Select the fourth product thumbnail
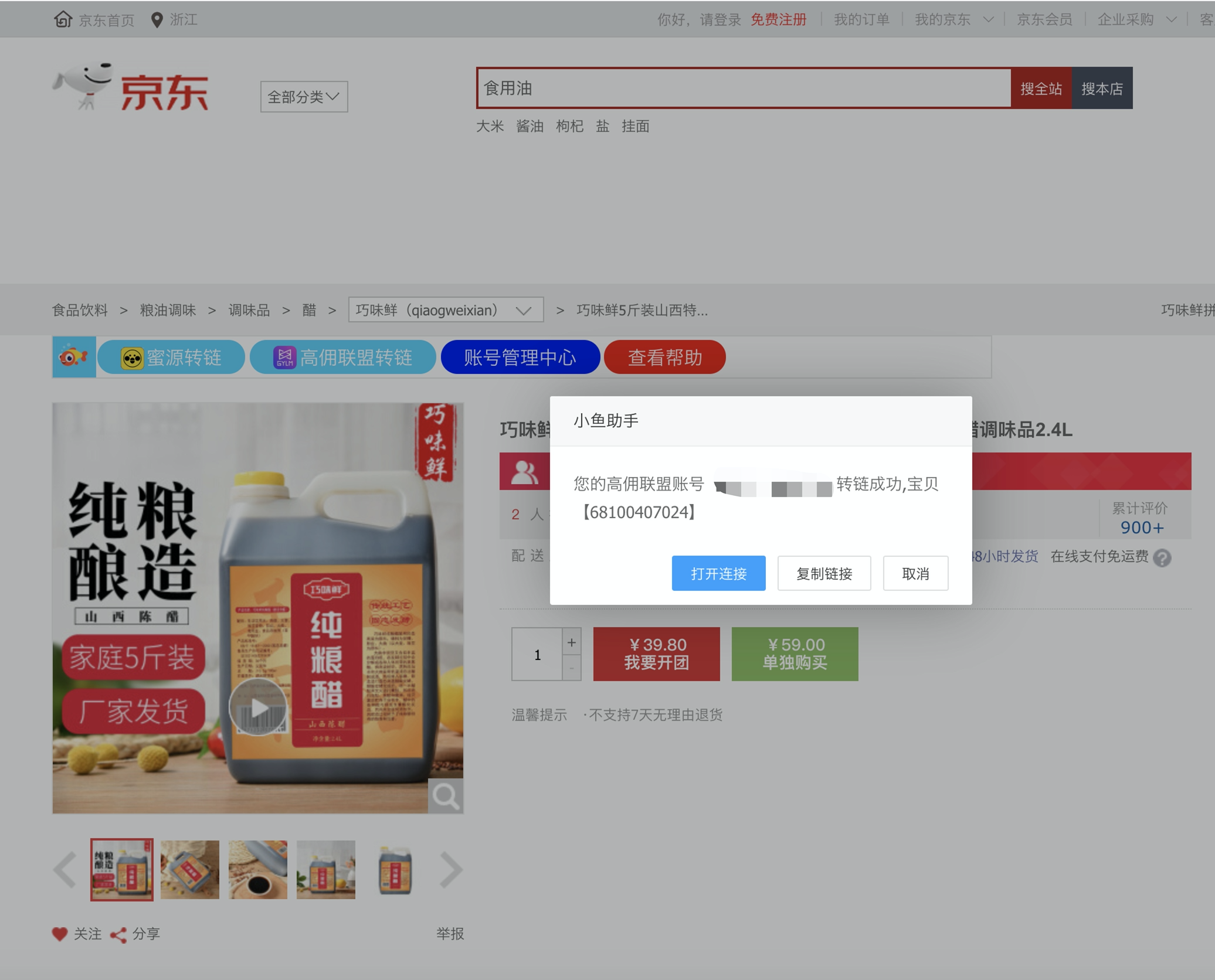The height and width of the screenshot is (980, 1215). [x=326, y=870]
